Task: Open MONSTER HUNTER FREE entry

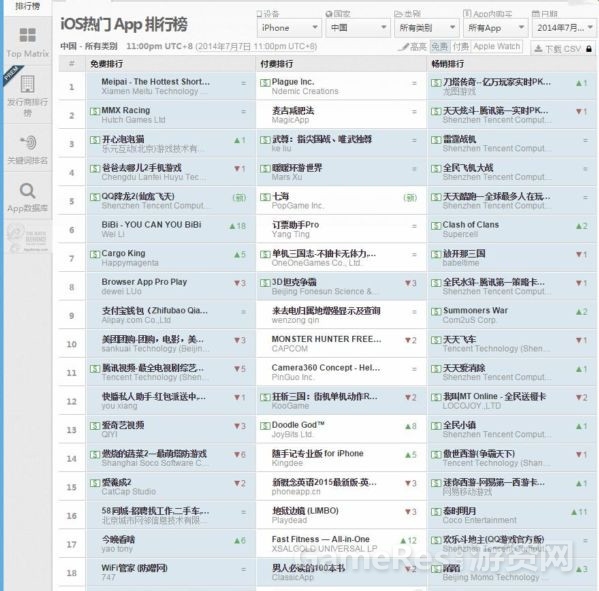Action: [326, 339]
